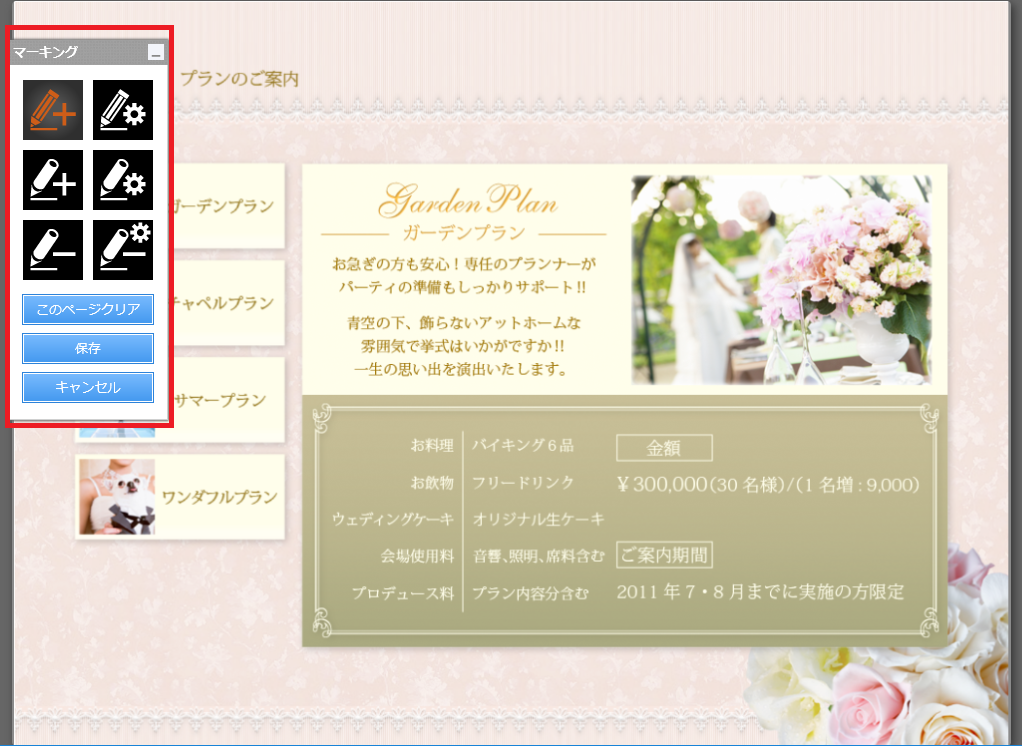Open the eraser settings tool

123,250
